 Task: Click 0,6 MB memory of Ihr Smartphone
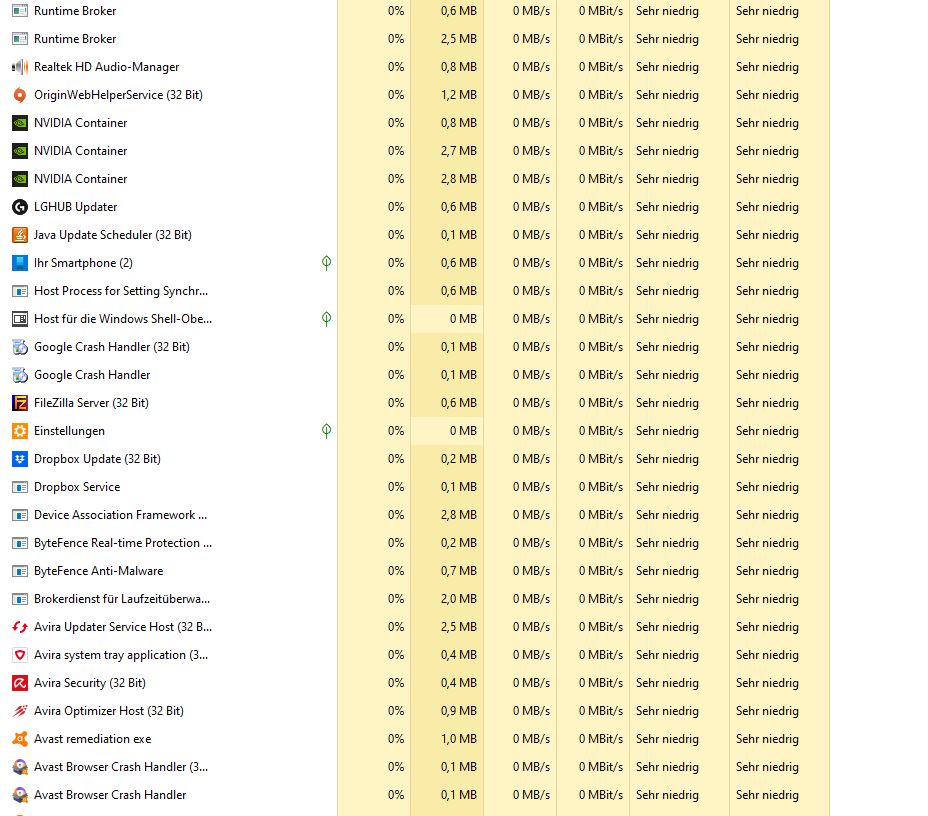459,263
